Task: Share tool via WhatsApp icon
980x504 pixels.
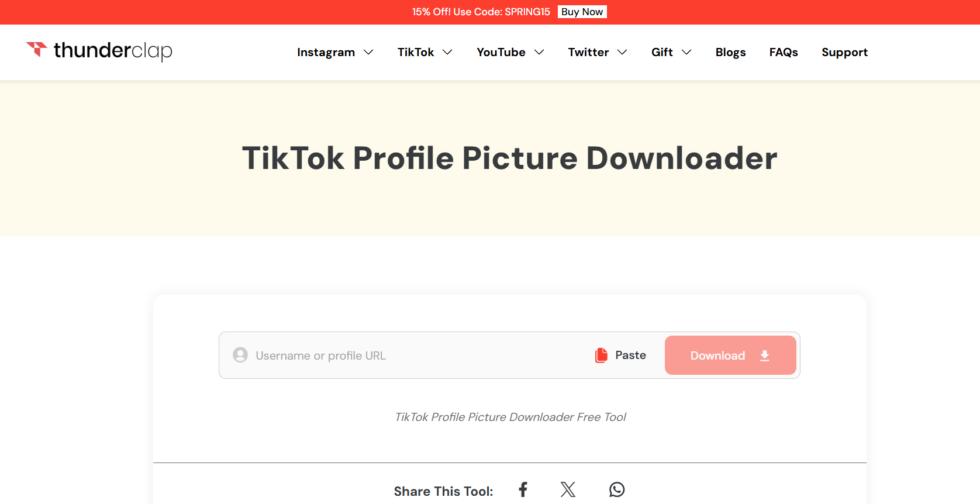Action: pyautogui.click(x=616, y=489)
